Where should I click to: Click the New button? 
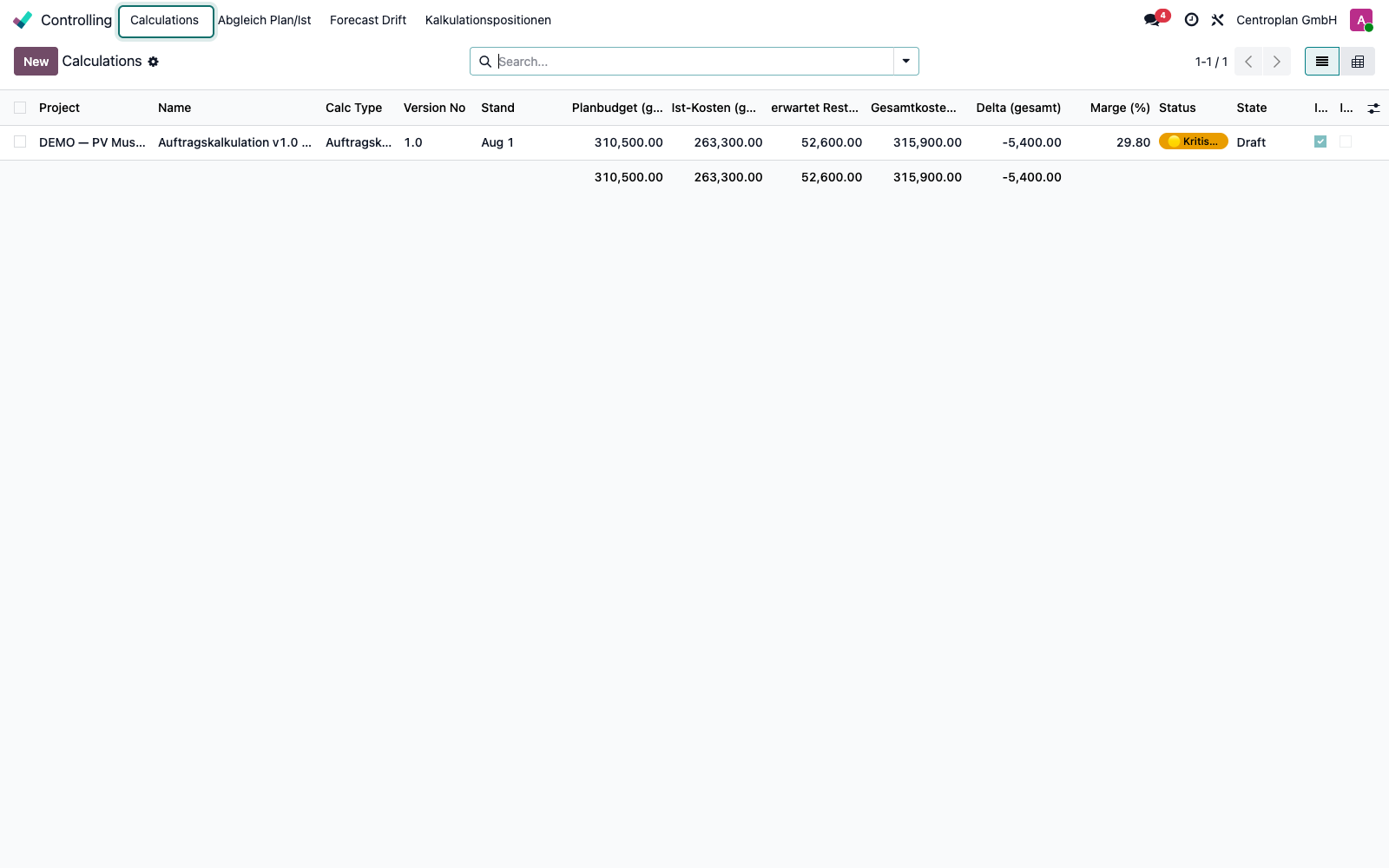coord(36,62)
